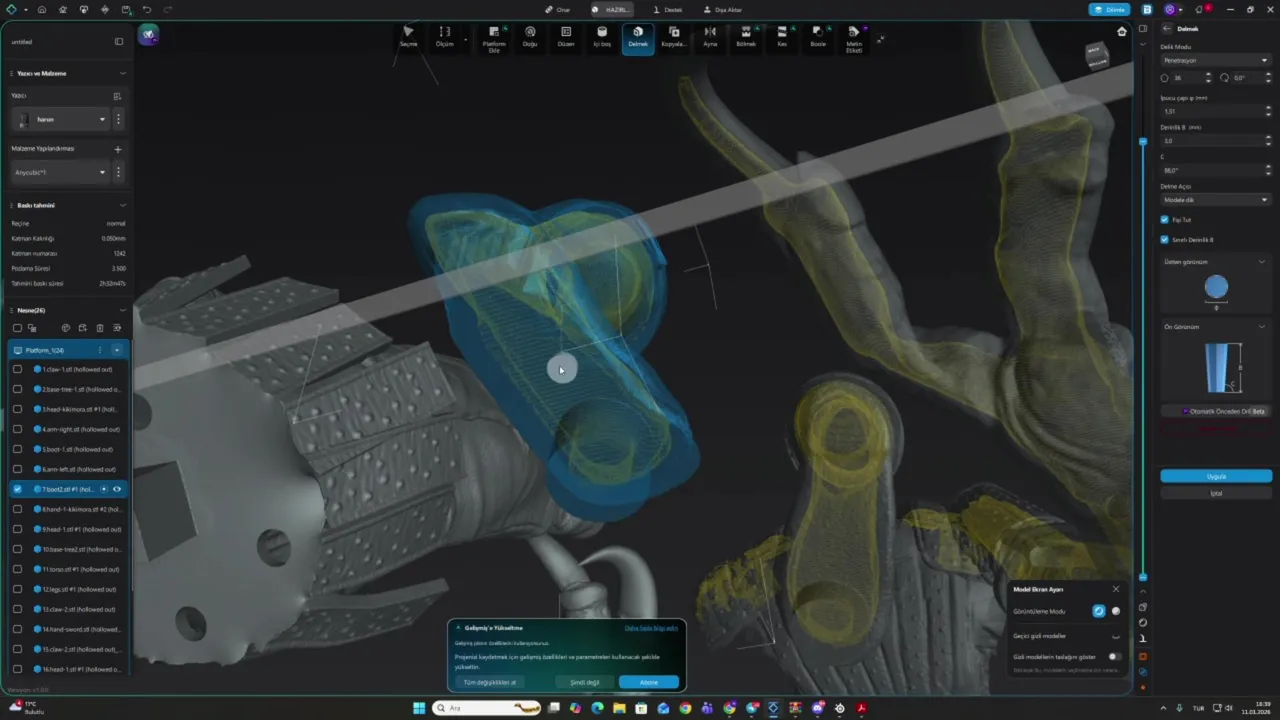Collapse the Baskı tahmini section
This screenshot has height=720, width=1280.
pyautogui.click(x=123, y=205)
